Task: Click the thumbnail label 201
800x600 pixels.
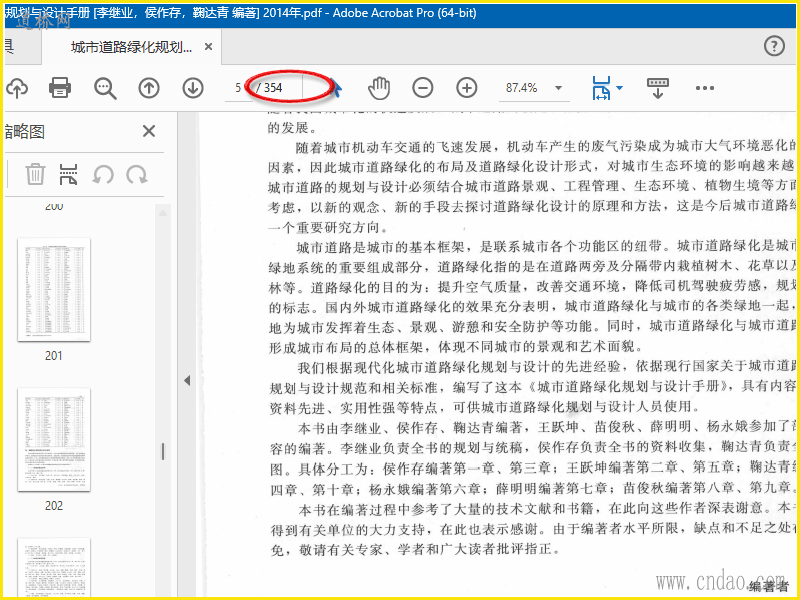Action: pyautogui.click(x=54, y=356)
